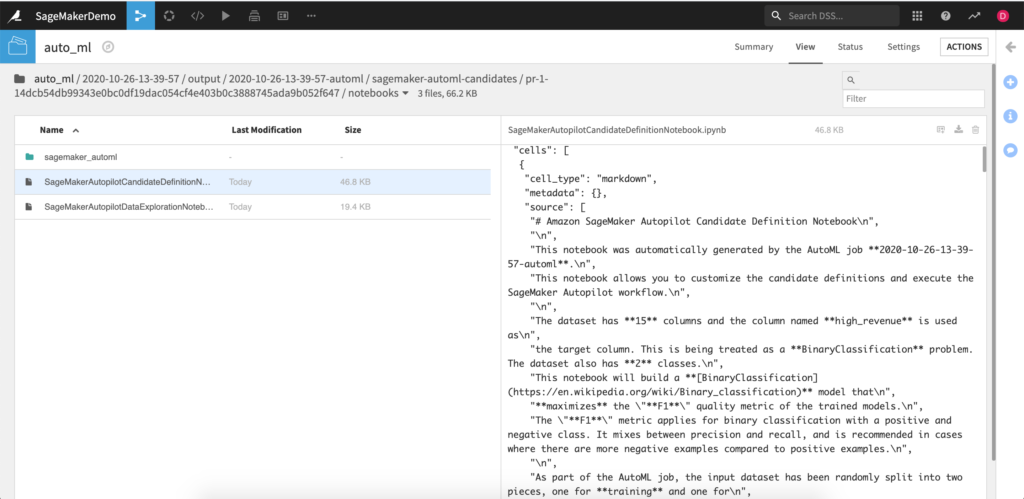The image size is (1024, 499).
Task: Open the Flow icon in top navigation
Action: point(140,16)
